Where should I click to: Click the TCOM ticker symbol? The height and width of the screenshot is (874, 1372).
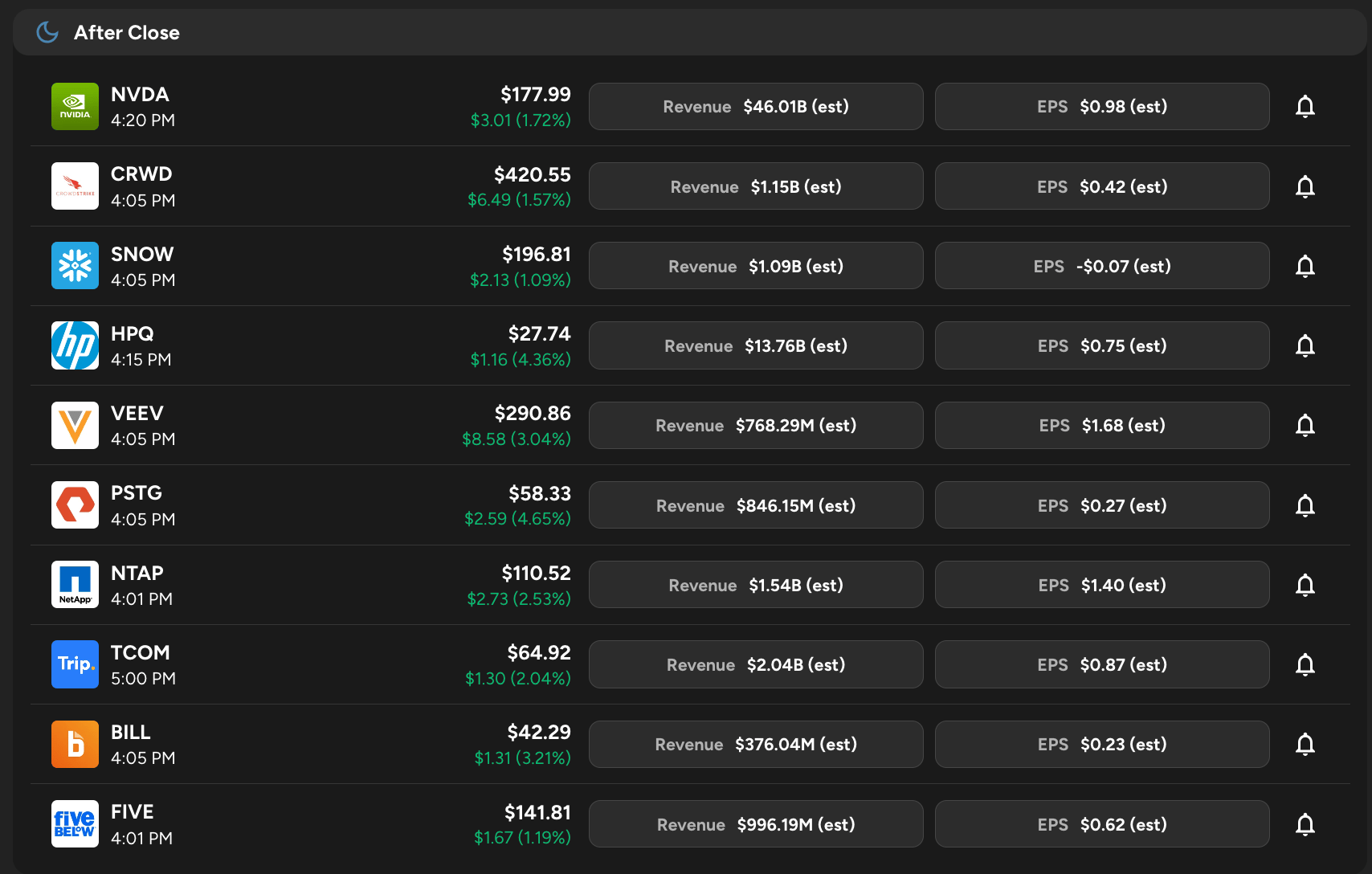(141, 652)
